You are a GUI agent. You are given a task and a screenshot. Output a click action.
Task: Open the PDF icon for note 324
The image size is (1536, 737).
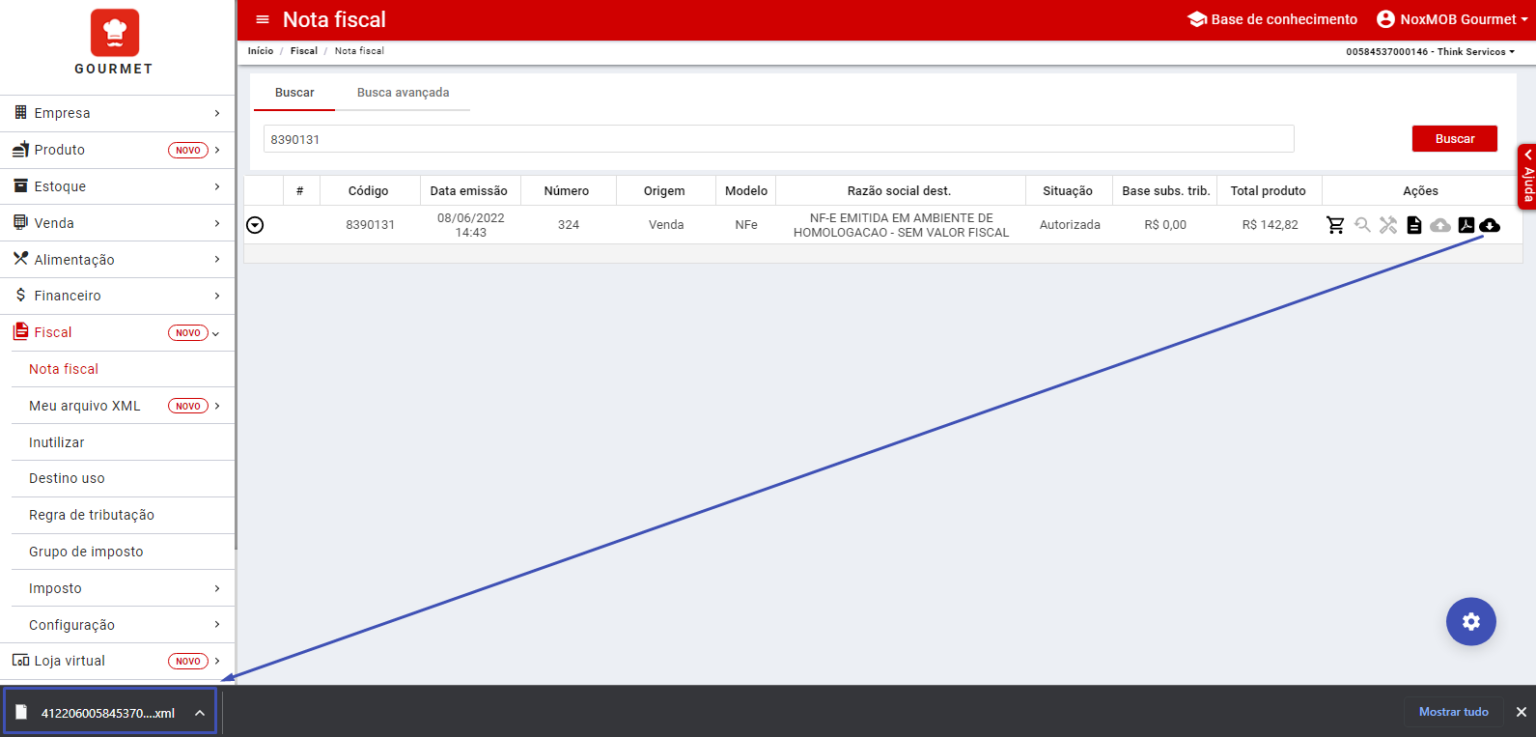[x=1466, y=225]
